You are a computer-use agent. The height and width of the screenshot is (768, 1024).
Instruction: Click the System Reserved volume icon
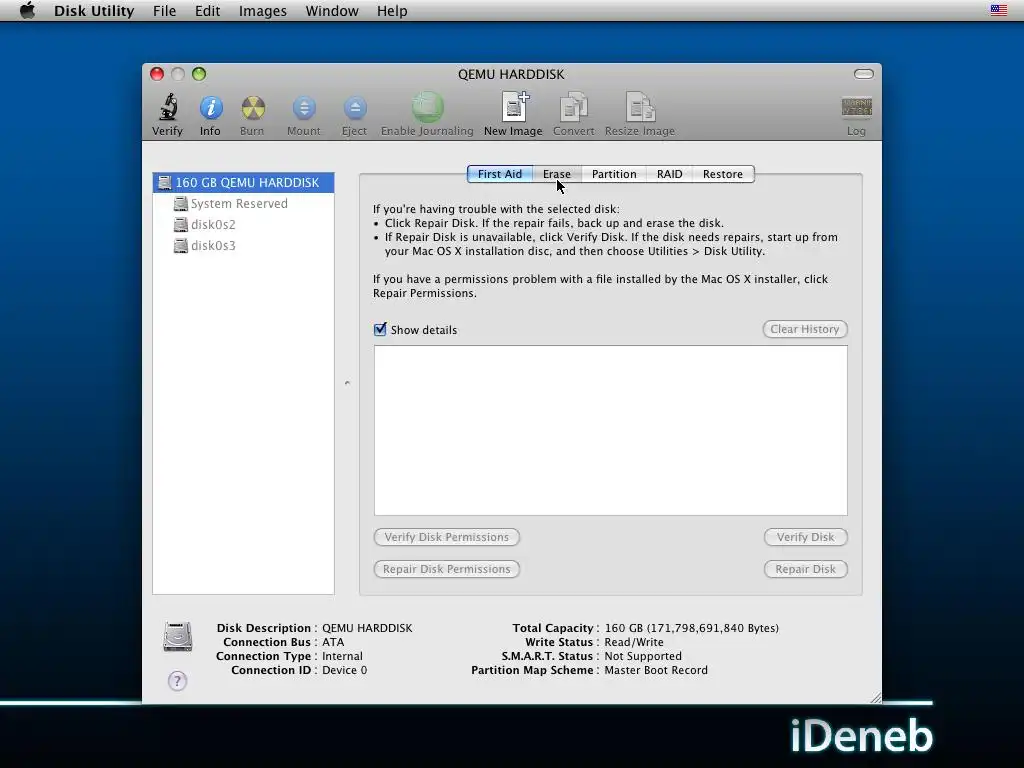[x=181, y=204]
